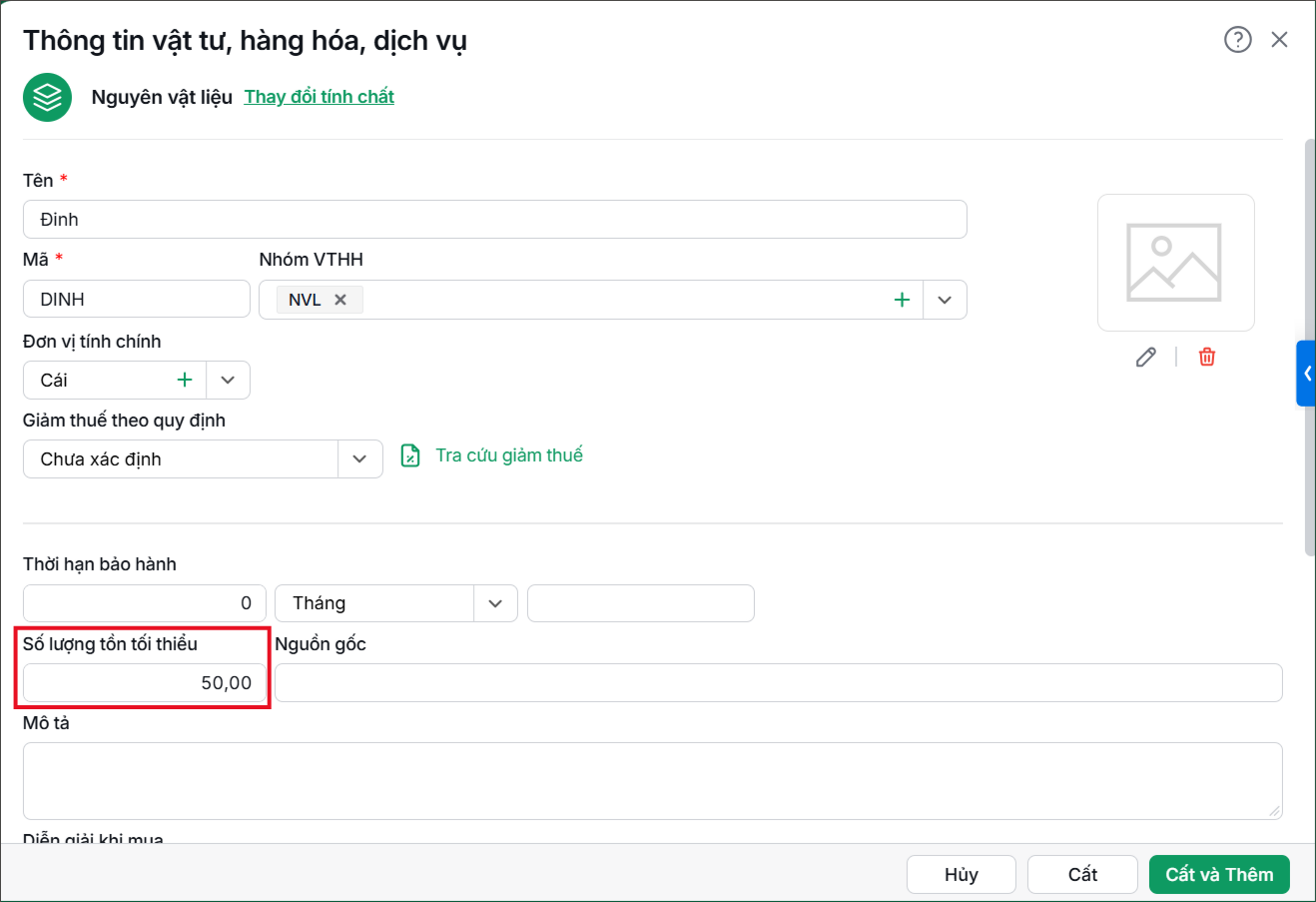
Task: Expand the Tháng warranty unit dropdown
Action: pyautogui.click(x=495, y=603)
